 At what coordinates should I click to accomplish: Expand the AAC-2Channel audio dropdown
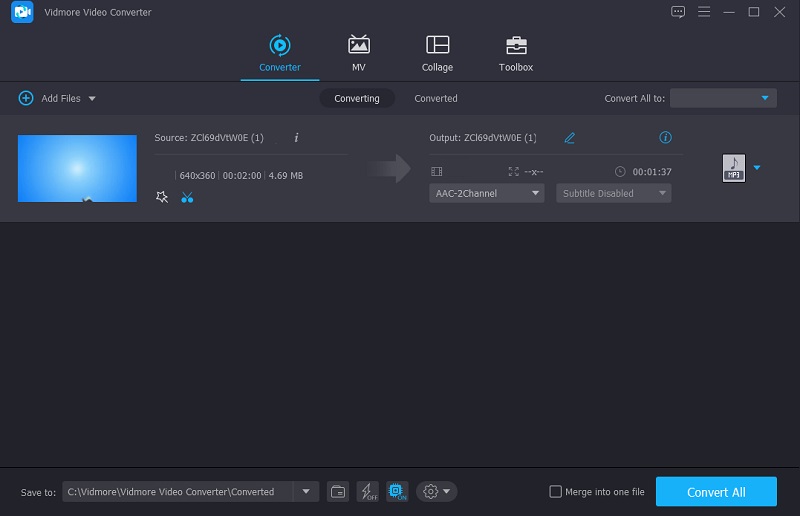tap(487, 193)
